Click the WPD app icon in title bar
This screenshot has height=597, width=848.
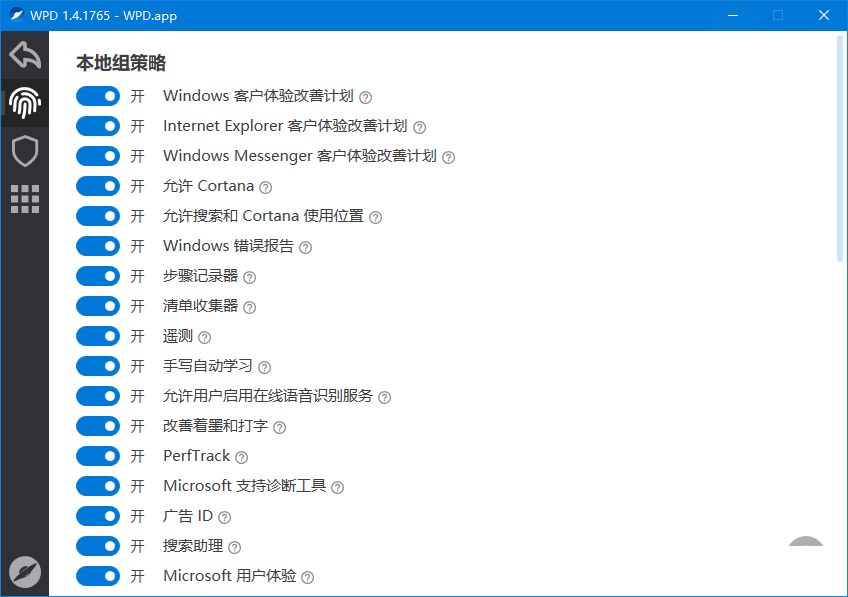17,15
